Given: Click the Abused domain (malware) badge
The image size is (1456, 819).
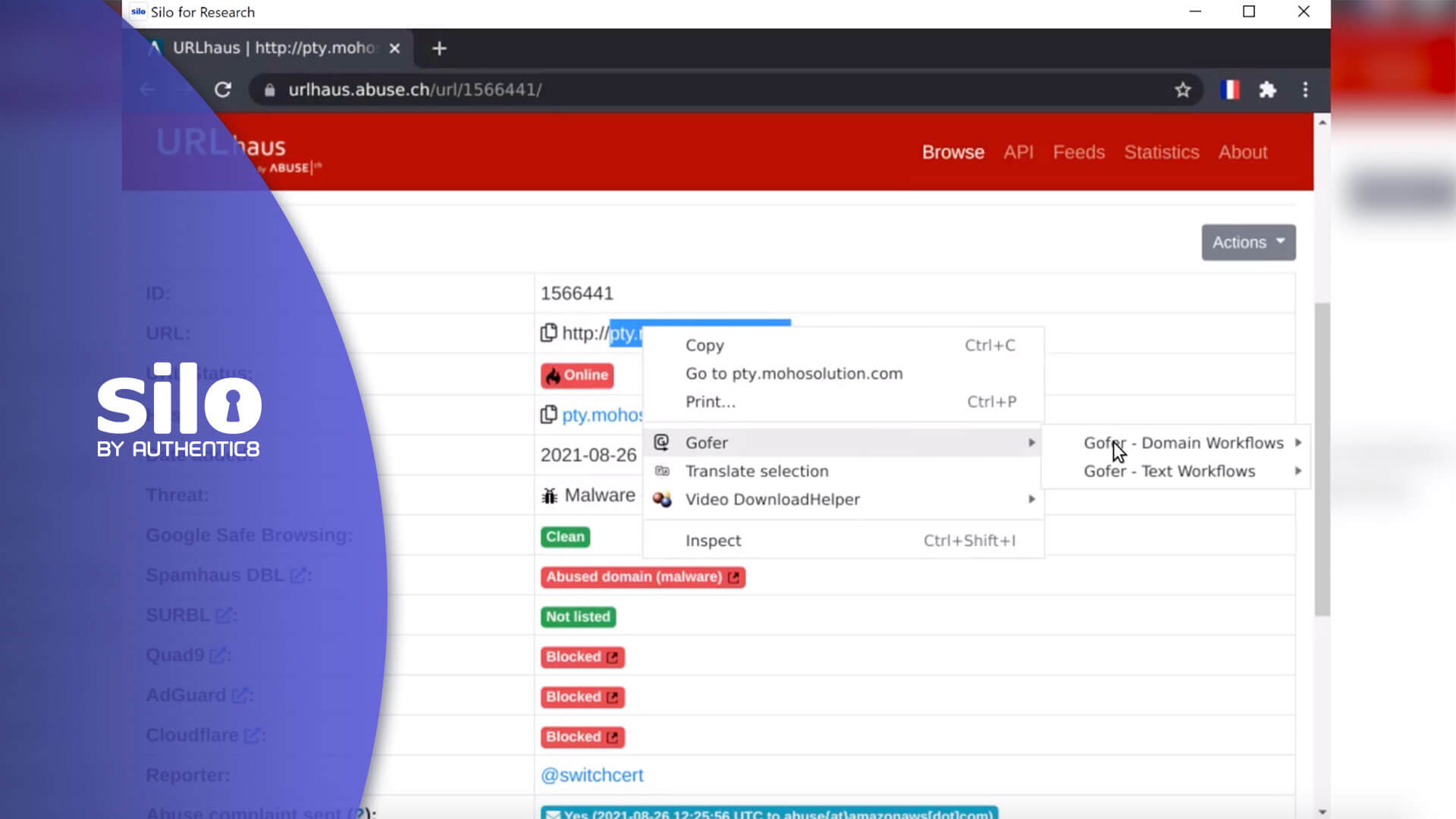Looking at the screenshot, I should click(x=642, y=577).
